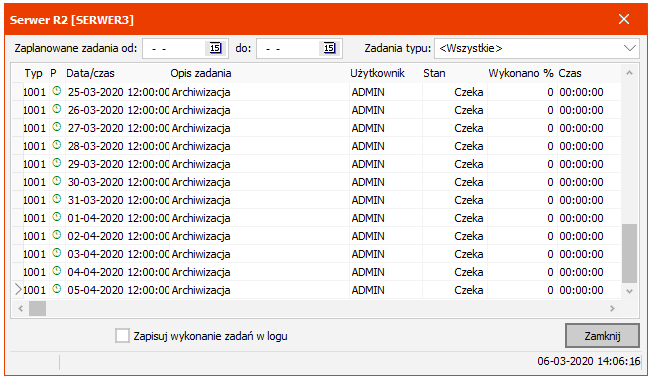Click clock icon of 25-03-2020 task
The height and width of the screenshot is (378, 650).
point(57,91)
